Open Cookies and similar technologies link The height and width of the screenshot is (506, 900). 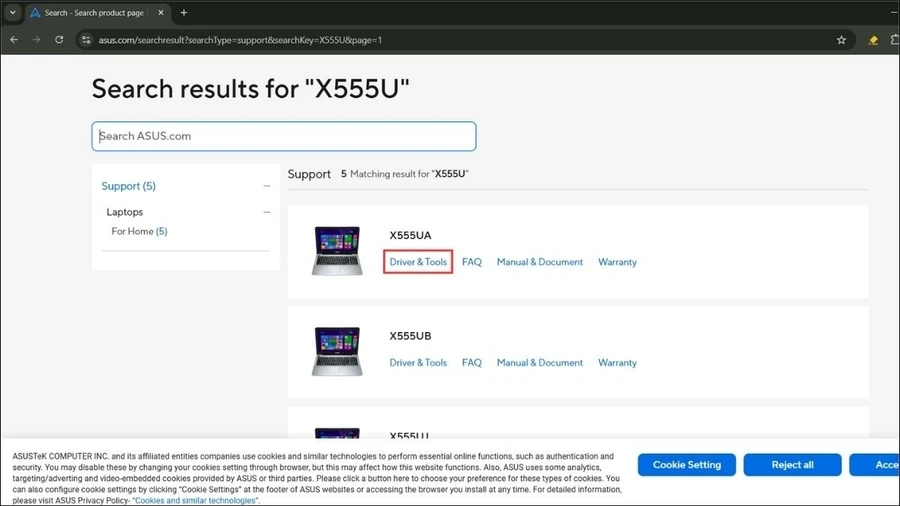196,500
